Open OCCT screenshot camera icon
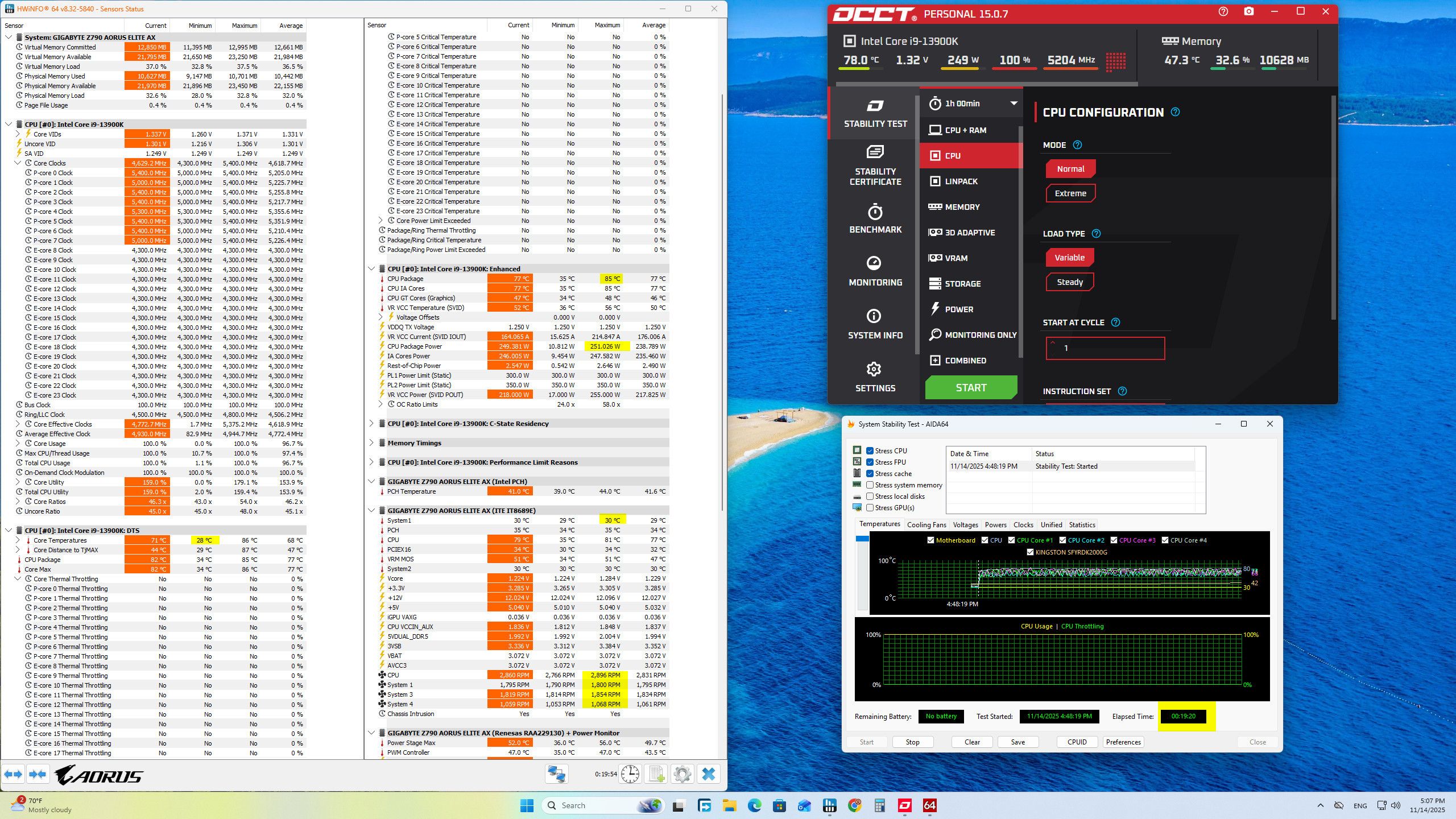 [1248, 11]
